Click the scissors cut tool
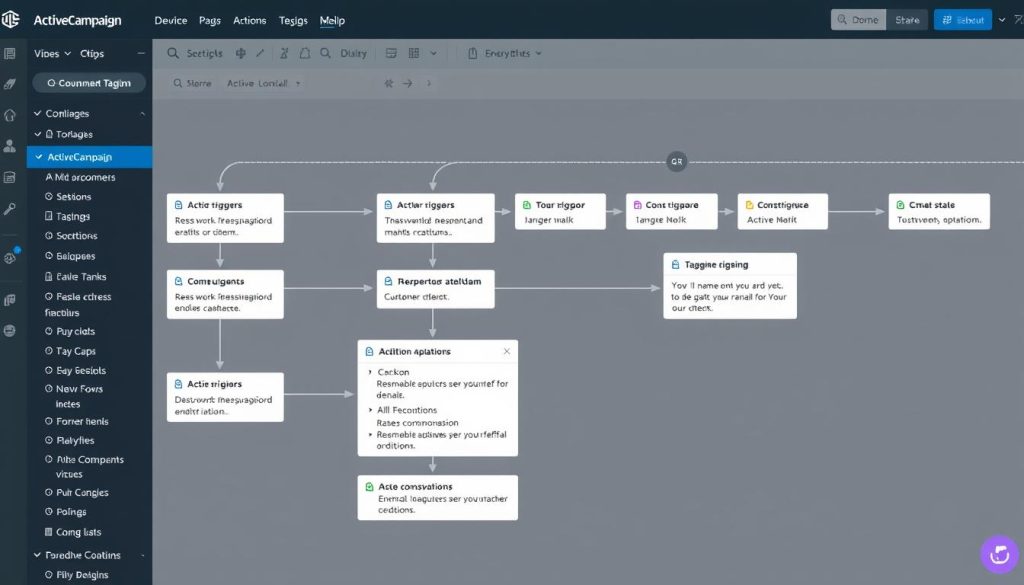The image size is (1024, 585). click(284, 54)
